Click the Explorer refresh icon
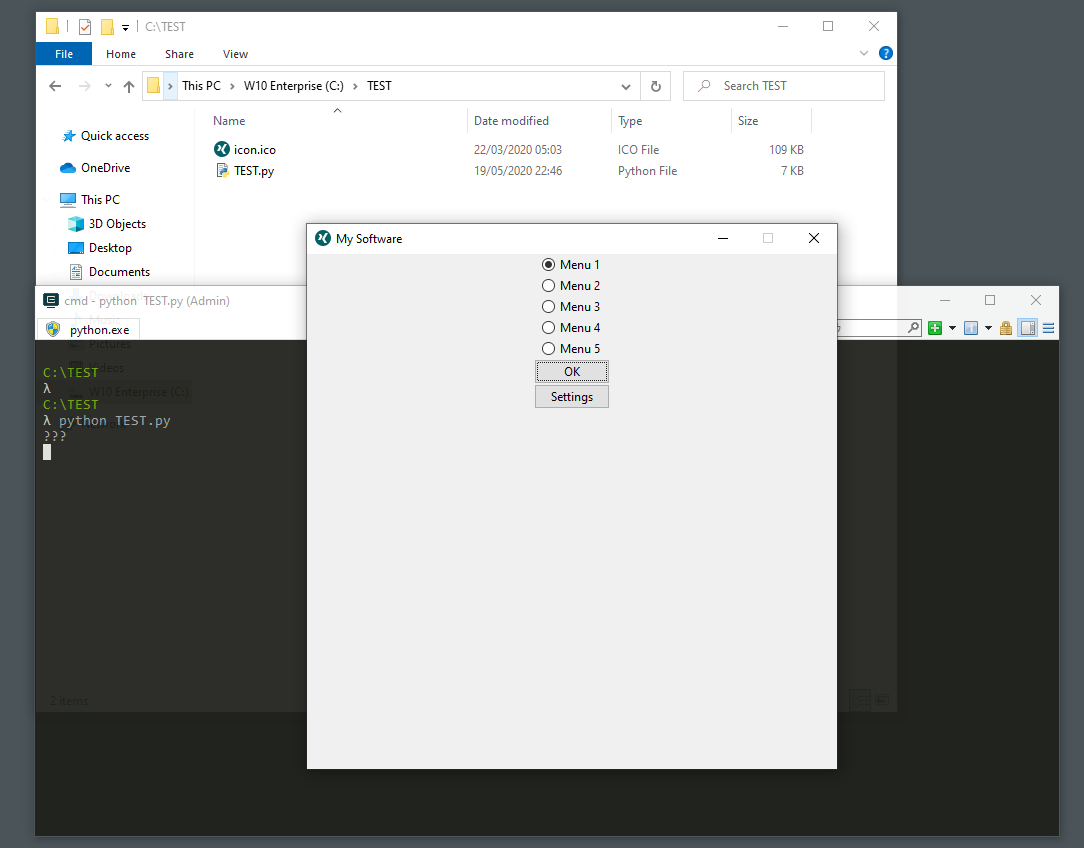The height and width of the screenshot is (848, 1084). click(655, 86)
